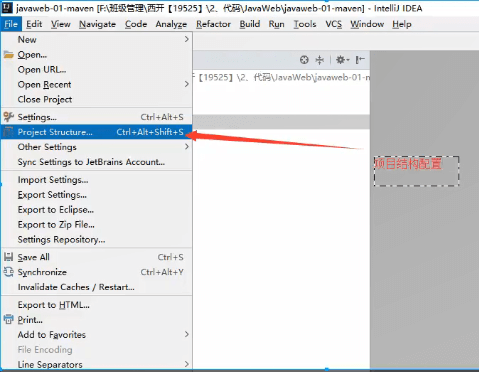The width and height of the screenshot is (479, 372).
Task: Open the VCS menu
Action: [334, 24]
